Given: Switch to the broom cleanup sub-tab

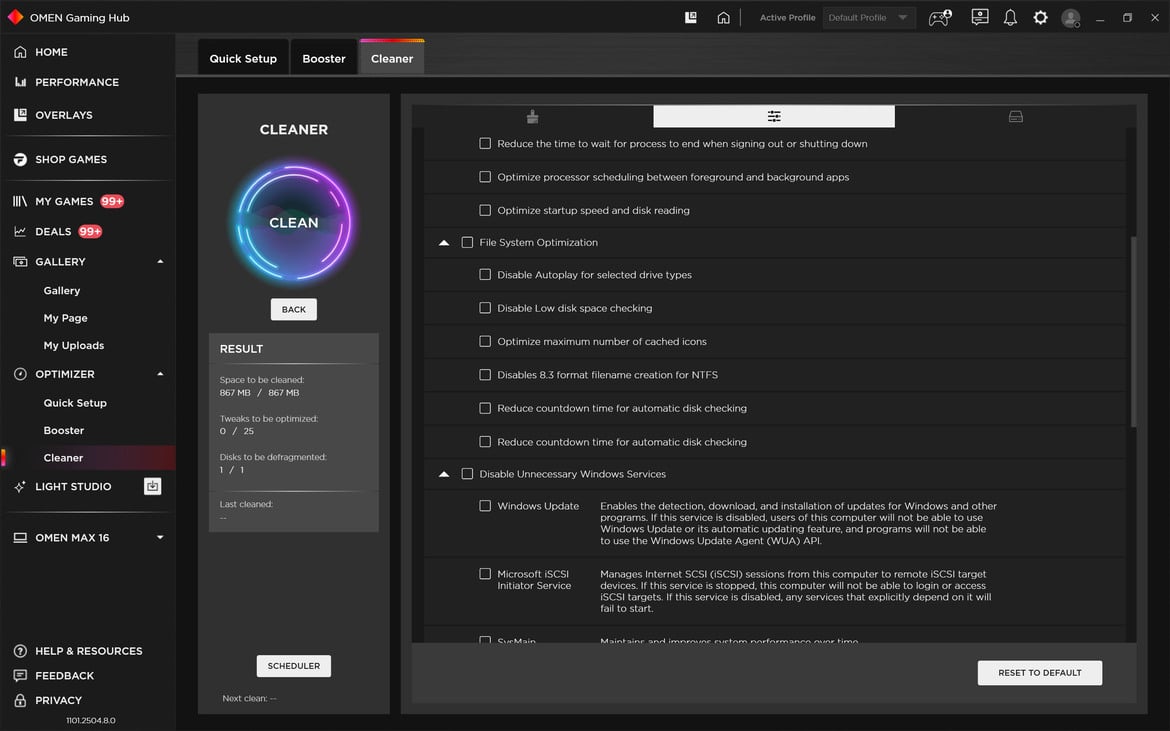Looking at the screenshot, I should click(x=532, y=116).
